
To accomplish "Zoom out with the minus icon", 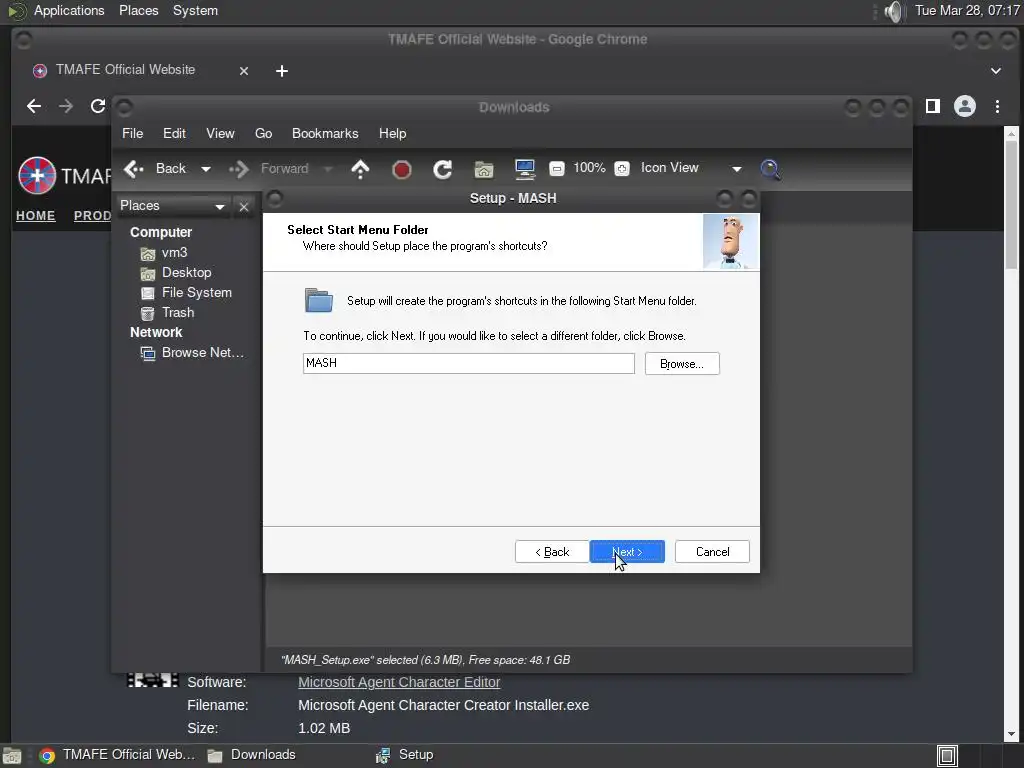I will [556, 168].
